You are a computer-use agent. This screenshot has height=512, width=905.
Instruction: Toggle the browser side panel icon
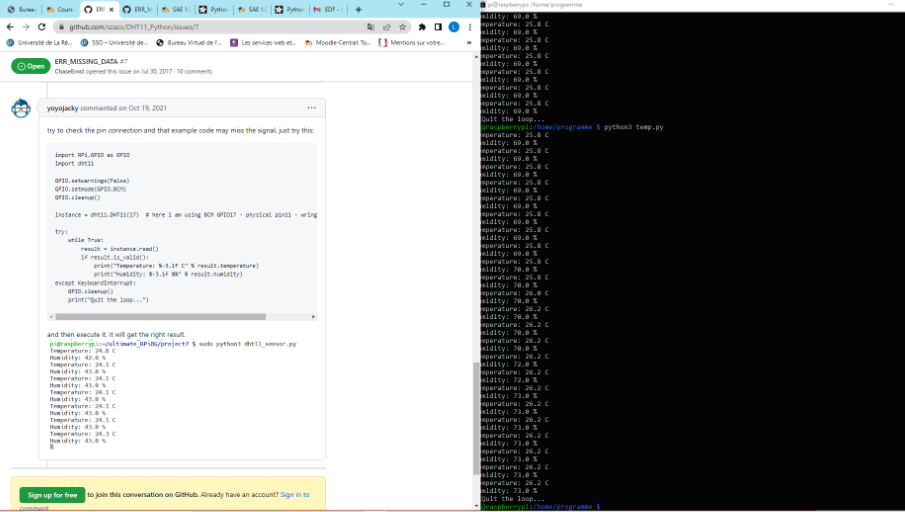tap(437, 27)
